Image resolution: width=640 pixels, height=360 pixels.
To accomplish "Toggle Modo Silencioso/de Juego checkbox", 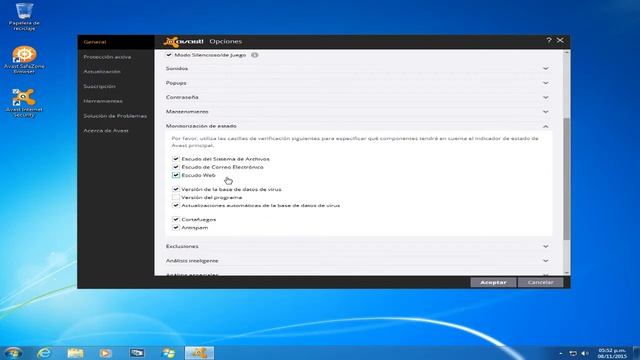I will [x=169, y=55].
